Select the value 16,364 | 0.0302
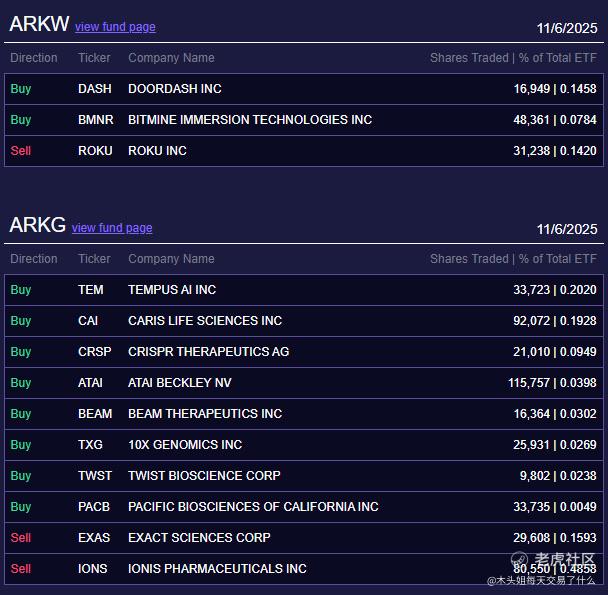 (555, 414)
